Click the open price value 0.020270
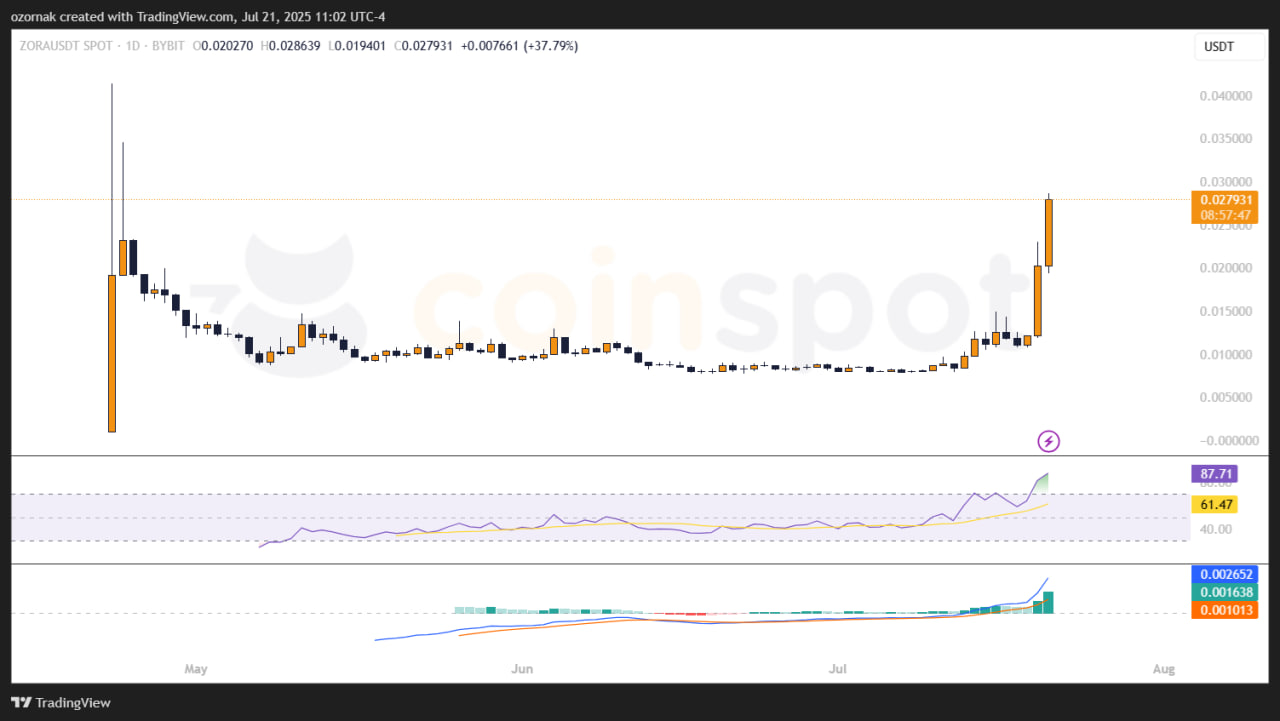 tap(225, 45)
